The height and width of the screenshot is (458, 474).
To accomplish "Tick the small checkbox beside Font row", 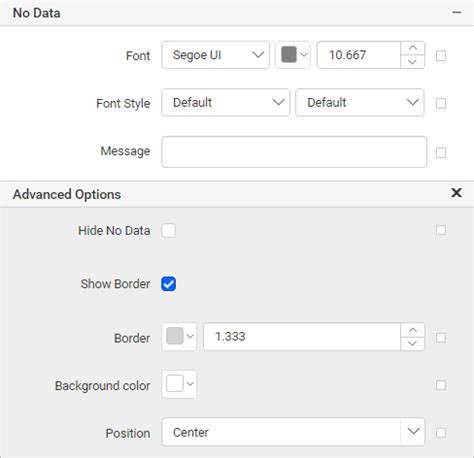I will pyautogui.click(x=441, y=56).
